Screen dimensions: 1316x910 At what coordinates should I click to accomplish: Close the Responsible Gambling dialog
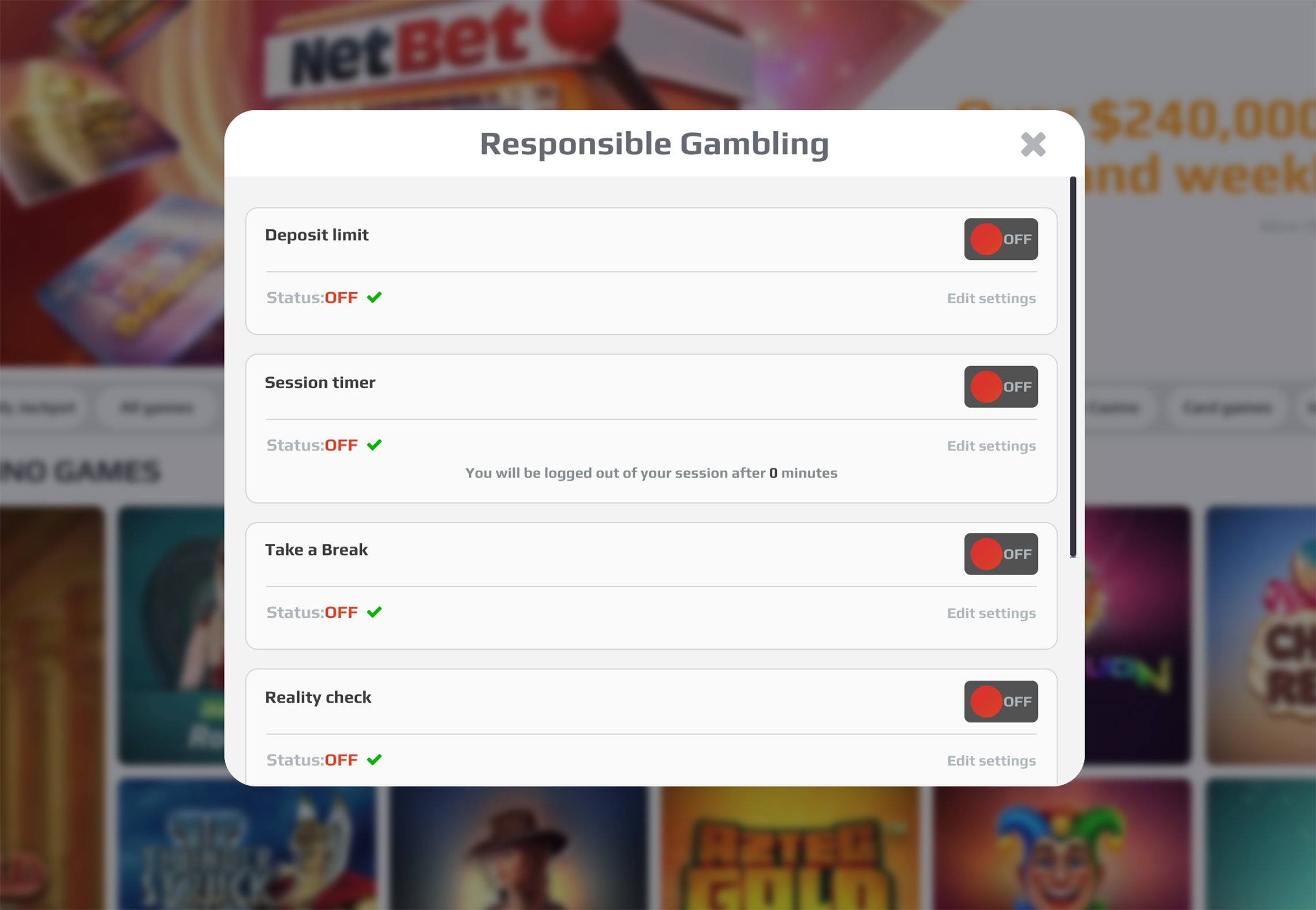coord(1033,144)
